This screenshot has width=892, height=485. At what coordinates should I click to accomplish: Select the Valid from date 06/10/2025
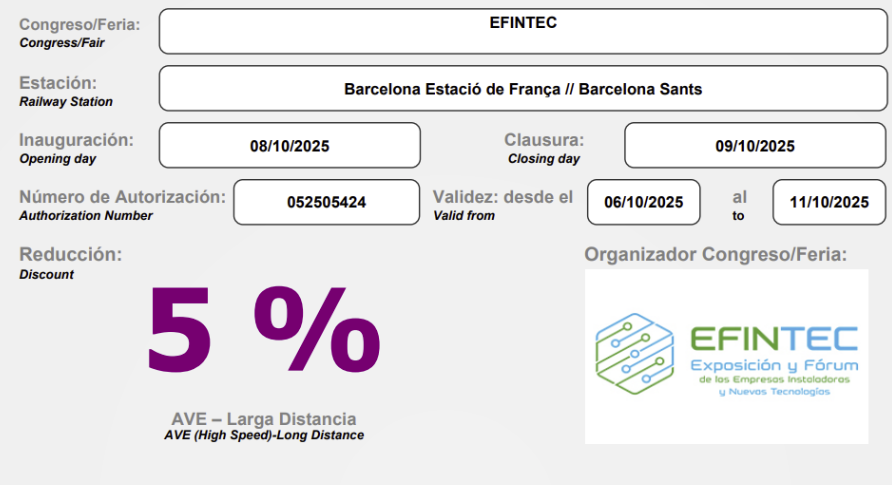click(x=643, y=202)
